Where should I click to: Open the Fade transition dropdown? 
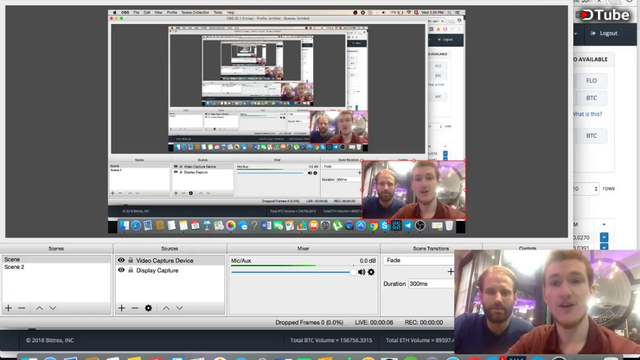point(419,260)
